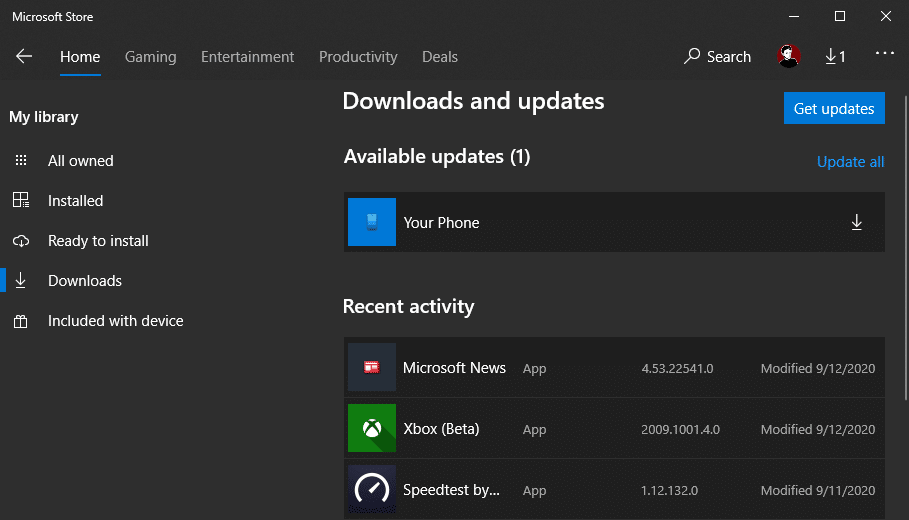This screenshot has width=909, height=520.
Task: Switch to the Home tab
Action: [x=80, y=57]
